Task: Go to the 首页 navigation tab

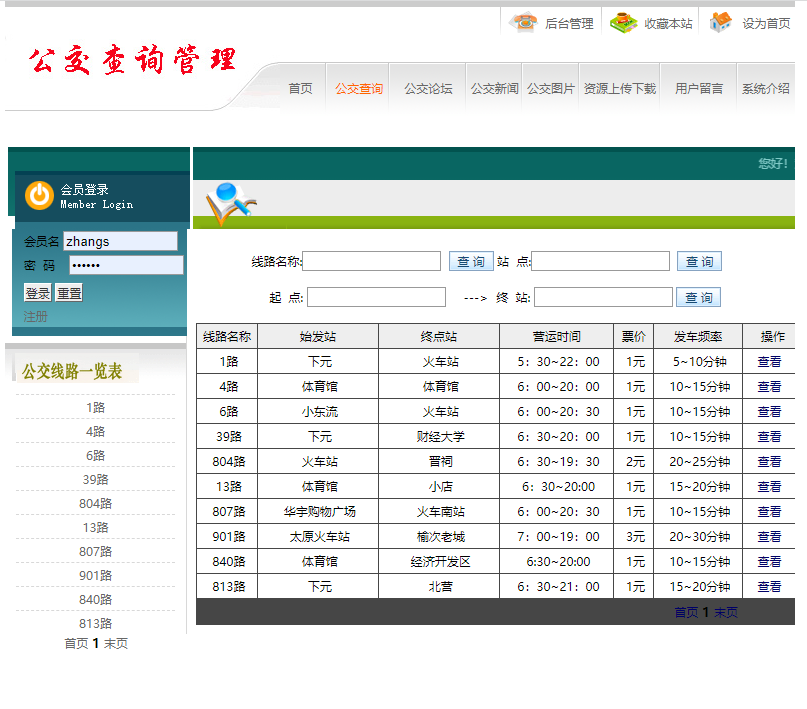Action: (x=301, y=88)
